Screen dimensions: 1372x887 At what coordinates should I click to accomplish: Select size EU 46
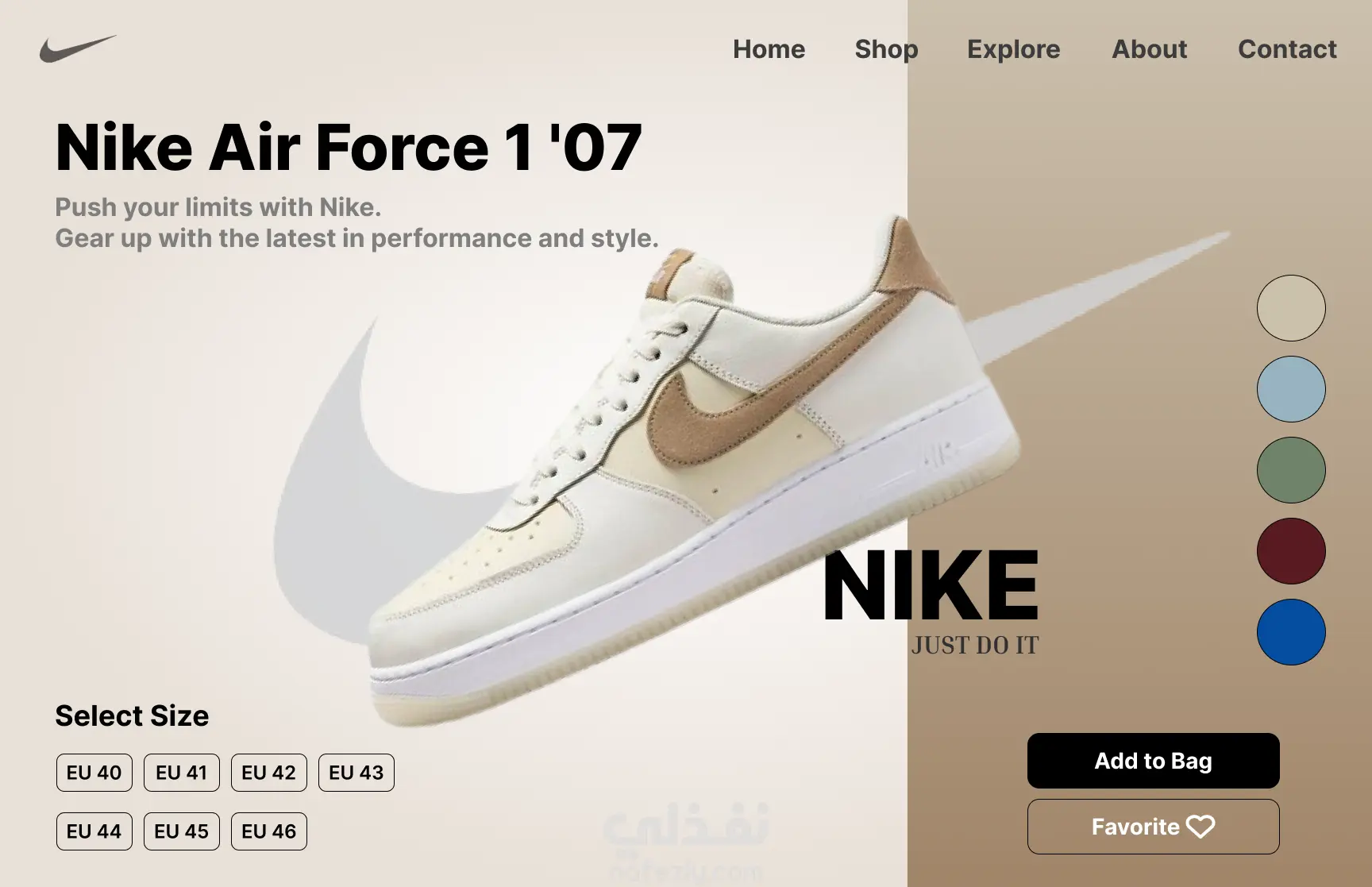coord(269,831)
